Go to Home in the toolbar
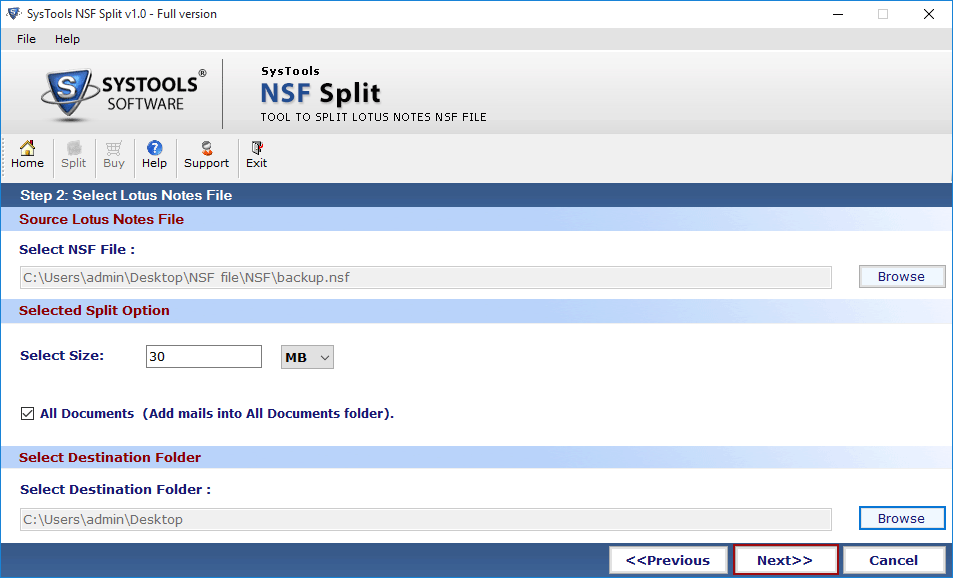This screenshot has height=578, width=953. (x=27, y=155)
